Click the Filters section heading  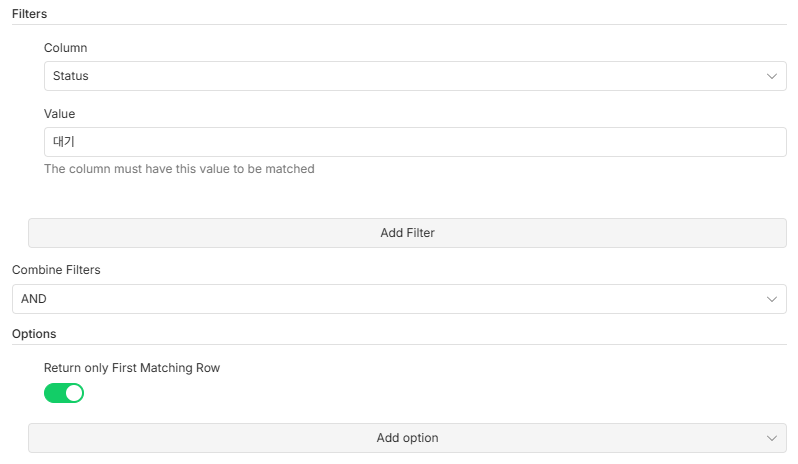(30, 14)
